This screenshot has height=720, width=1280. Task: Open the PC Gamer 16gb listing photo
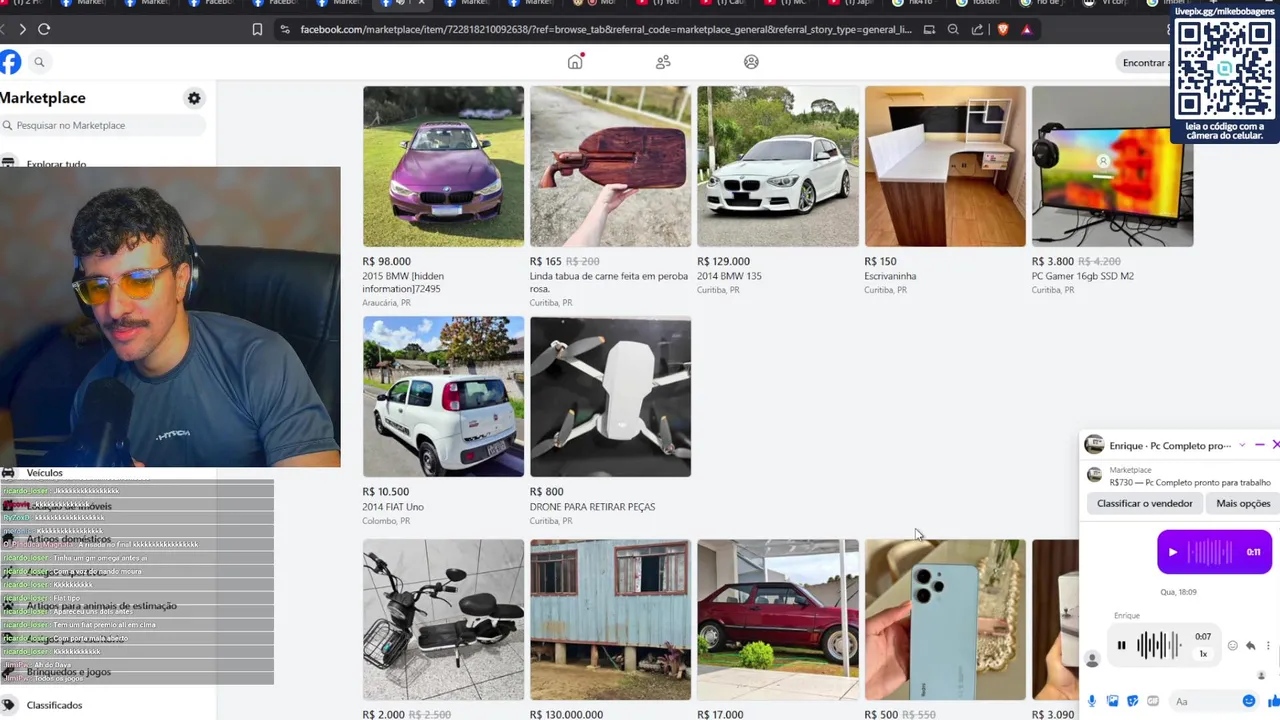pos(1112,166)
